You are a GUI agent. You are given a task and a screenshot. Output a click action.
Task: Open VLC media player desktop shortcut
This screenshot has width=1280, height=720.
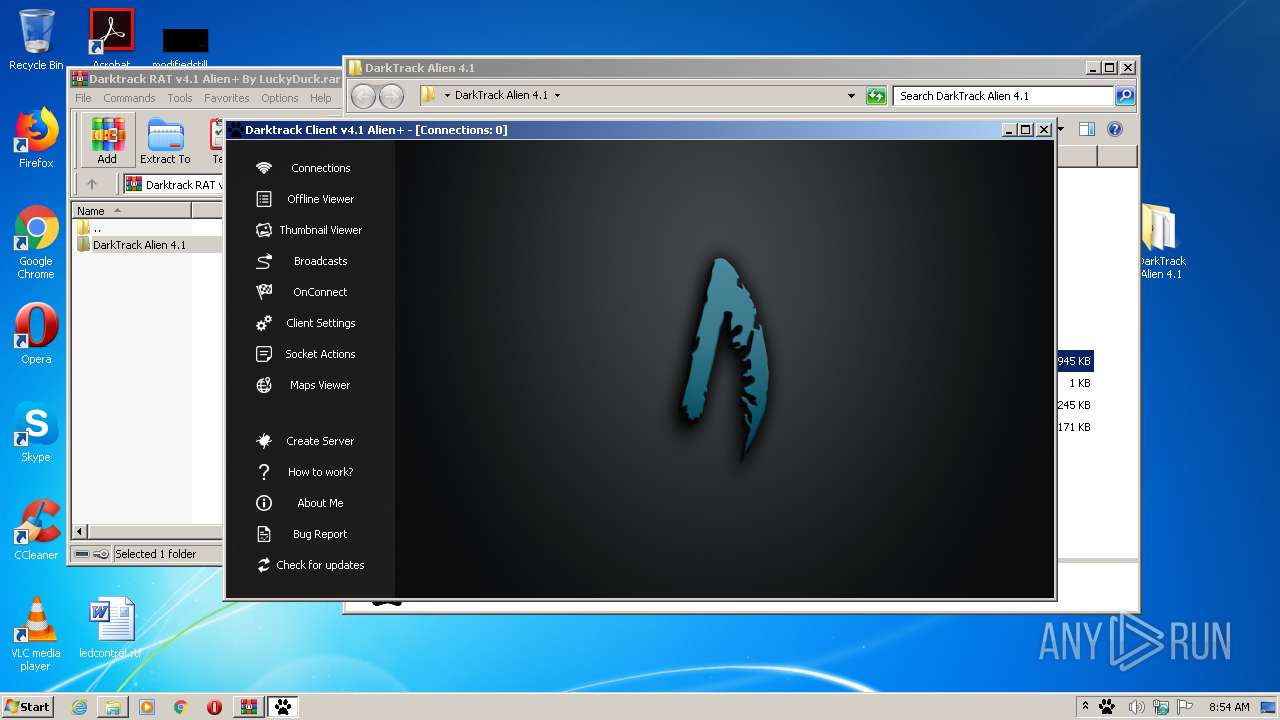click(x=36, y=634)
